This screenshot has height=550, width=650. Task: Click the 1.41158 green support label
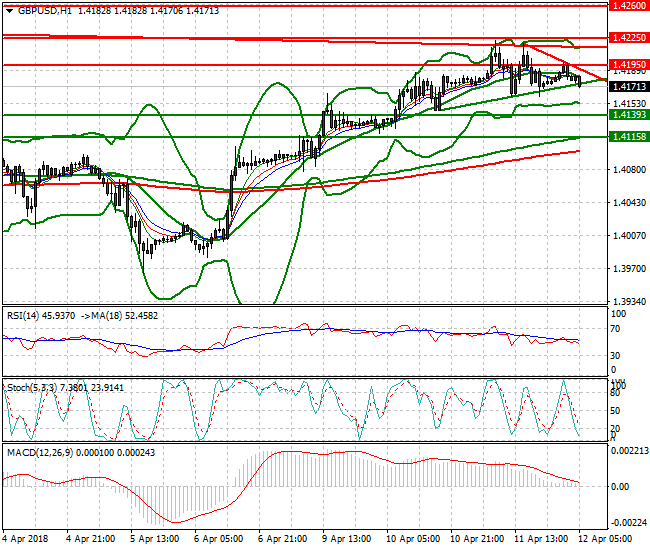click(x=629, y=136)
